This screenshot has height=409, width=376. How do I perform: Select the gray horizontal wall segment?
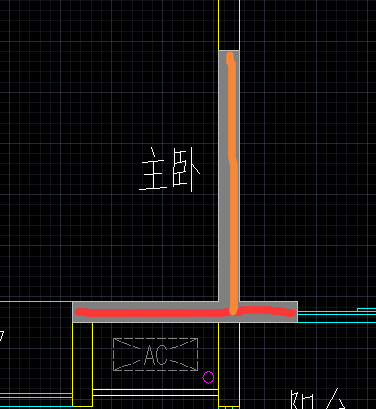point(185,312)
